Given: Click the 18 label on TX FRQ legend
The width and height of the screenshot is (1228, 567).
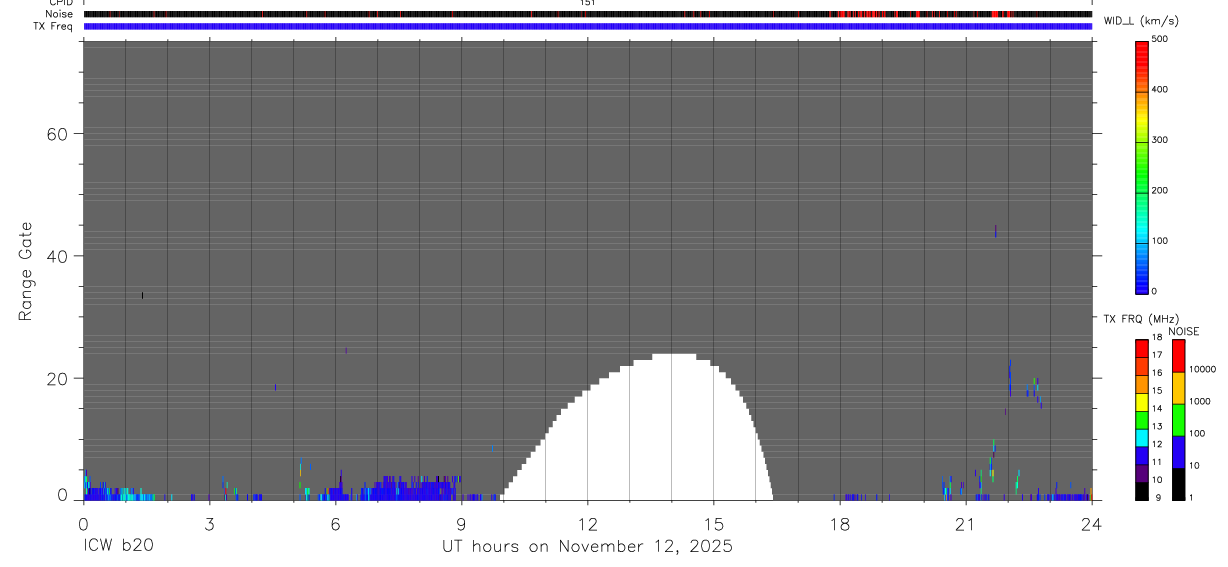Looking at the screenshot, I should coord(1157,338).
